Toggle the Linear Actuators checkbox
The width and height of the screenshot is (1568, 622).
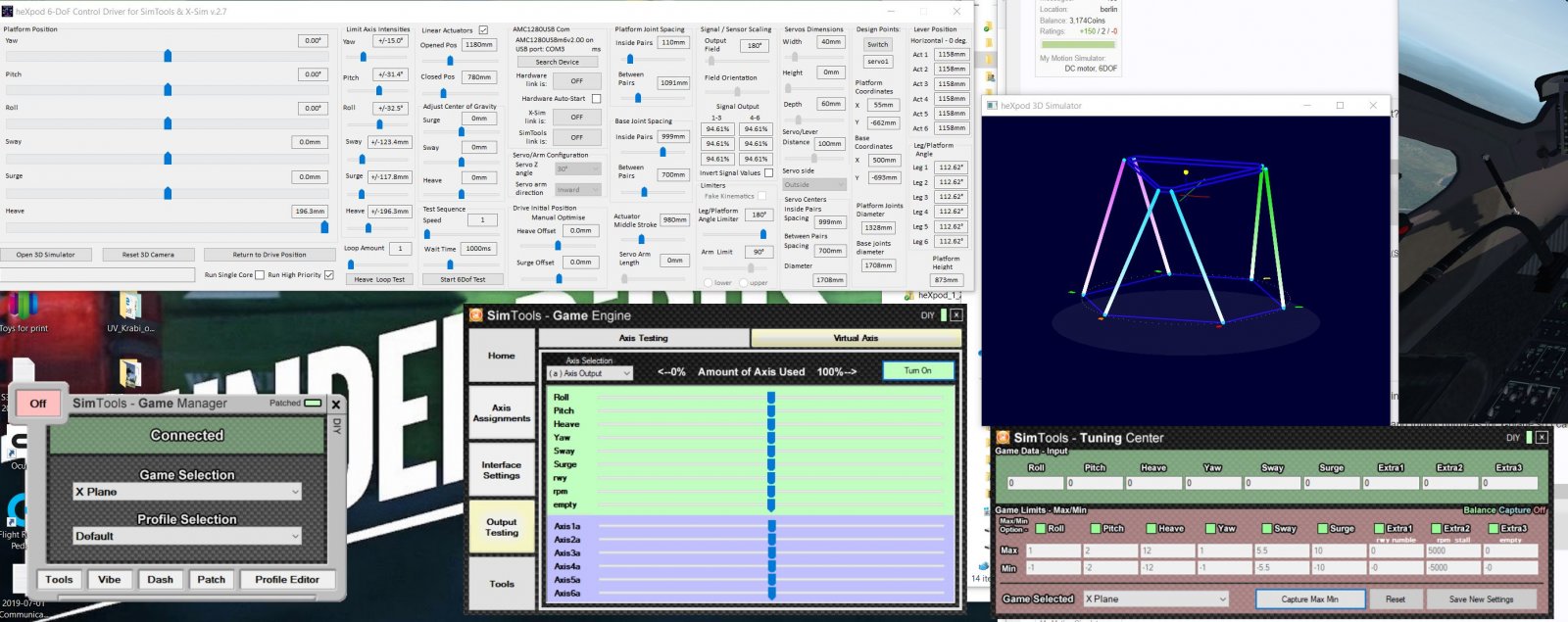(x=483, y=30)
